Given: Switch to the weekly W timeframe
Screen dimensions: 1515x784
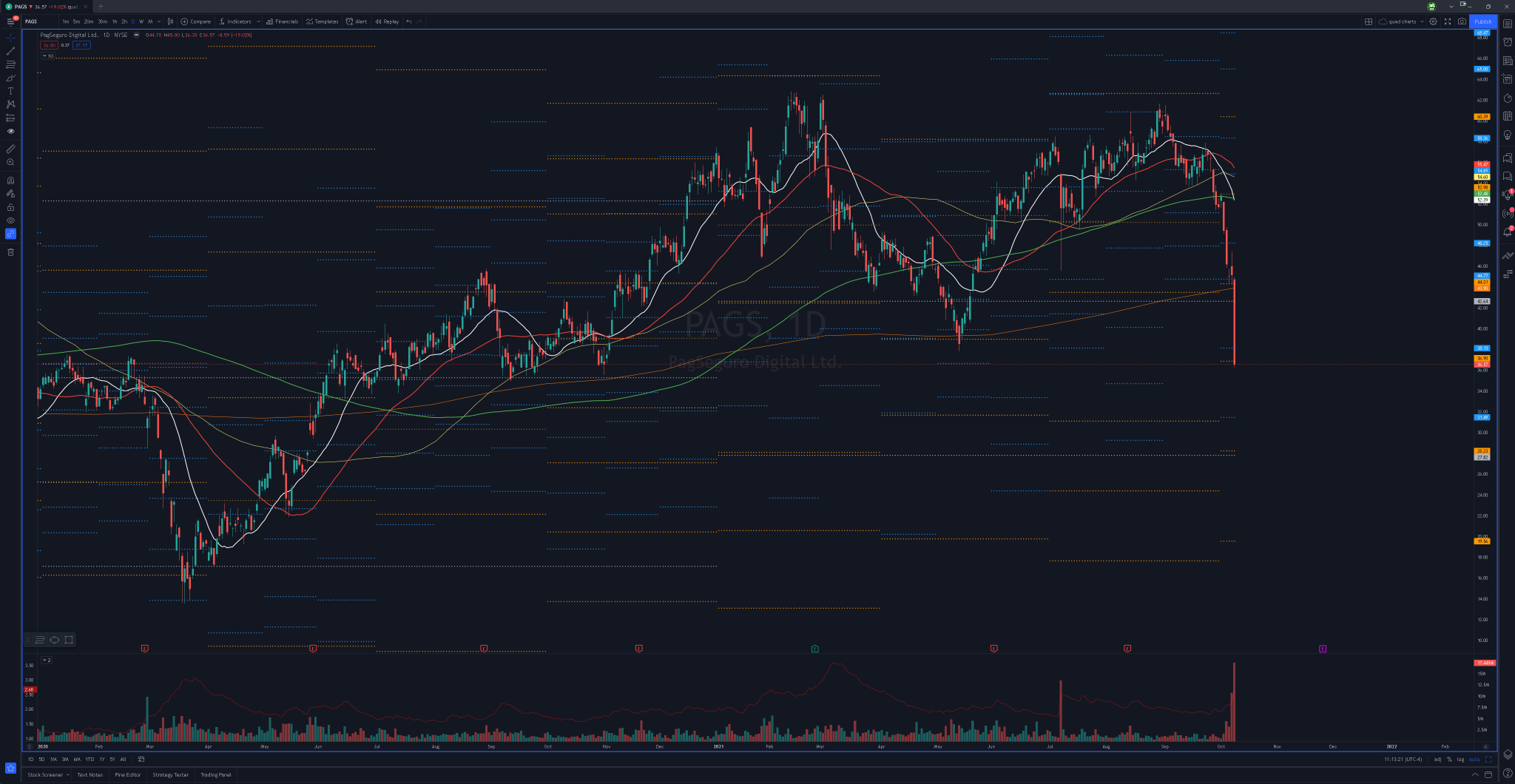Looking at the screenshot, I should pos(141,21).
